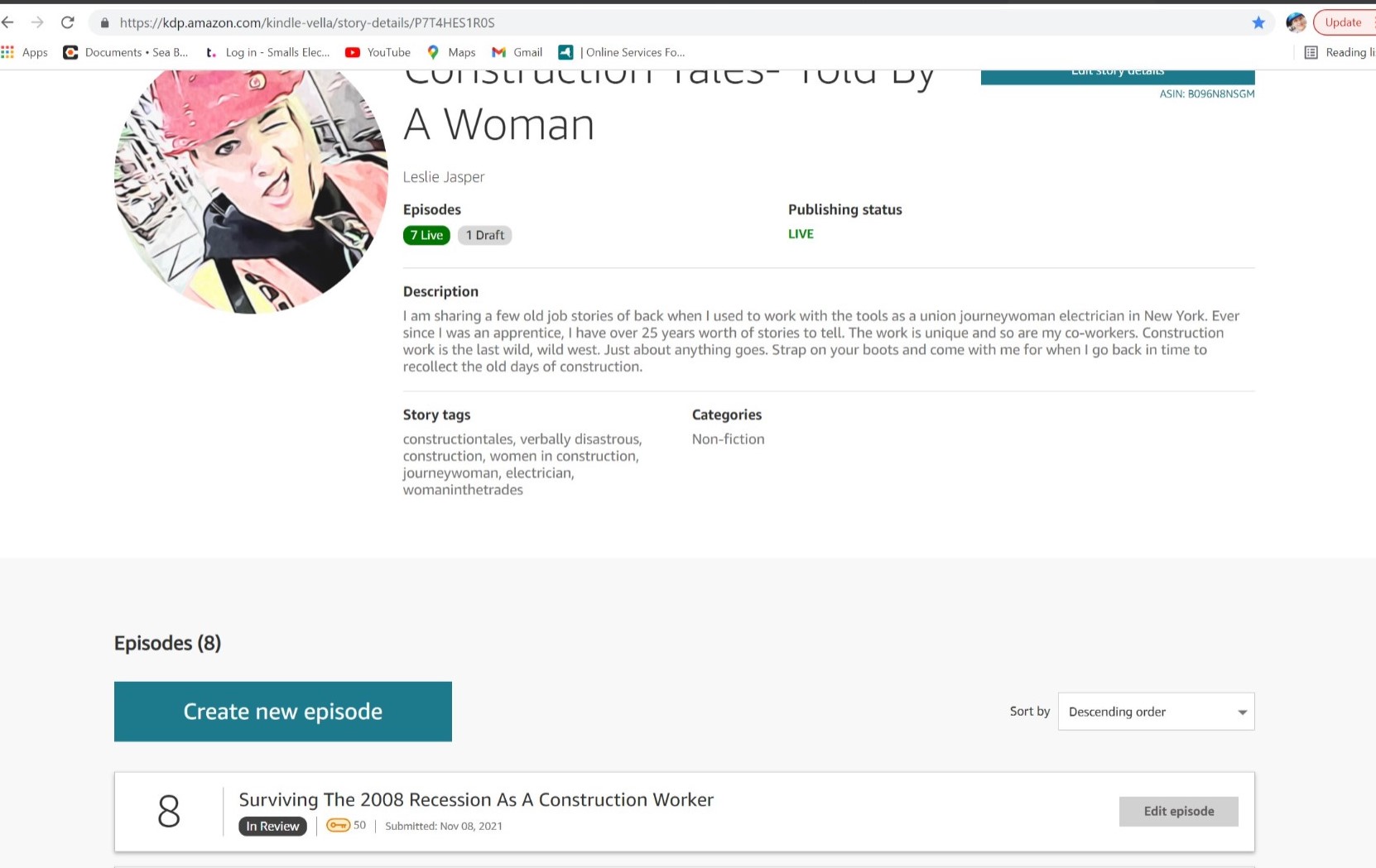Click the browser back arrow
This screenshot has width=1376, height=868.
point(8,22)
